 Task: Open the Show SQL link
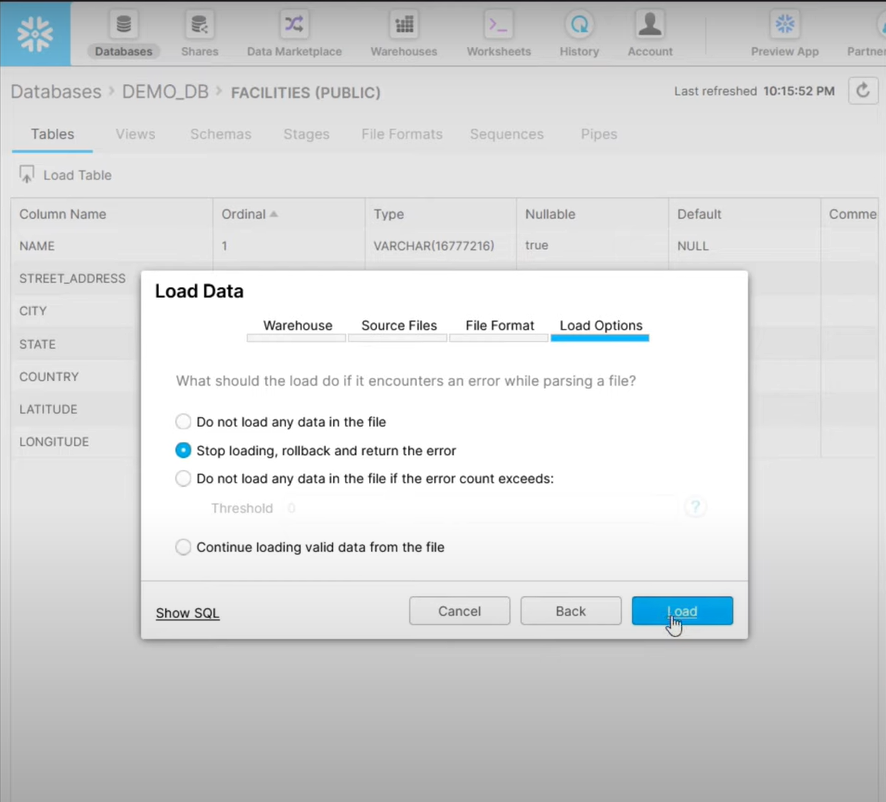point(188,613)
